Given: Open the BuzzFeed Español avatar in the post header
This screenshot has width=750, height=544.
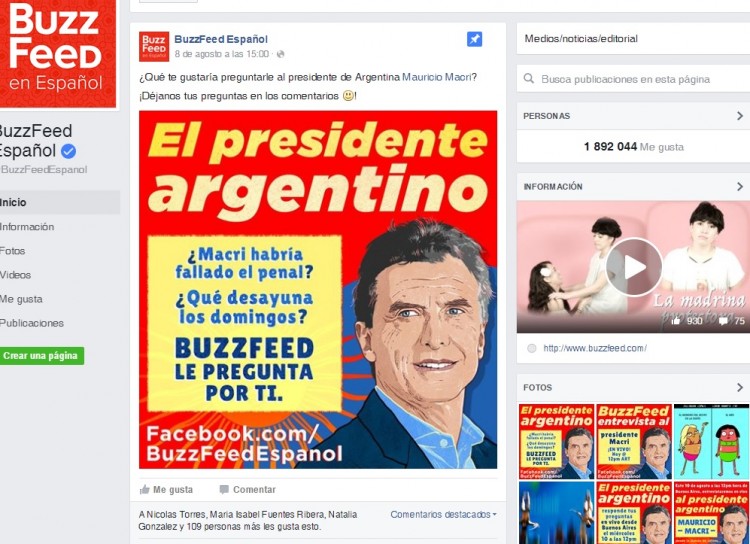Looking at the screenshot, I should click(x=154, y=46).
